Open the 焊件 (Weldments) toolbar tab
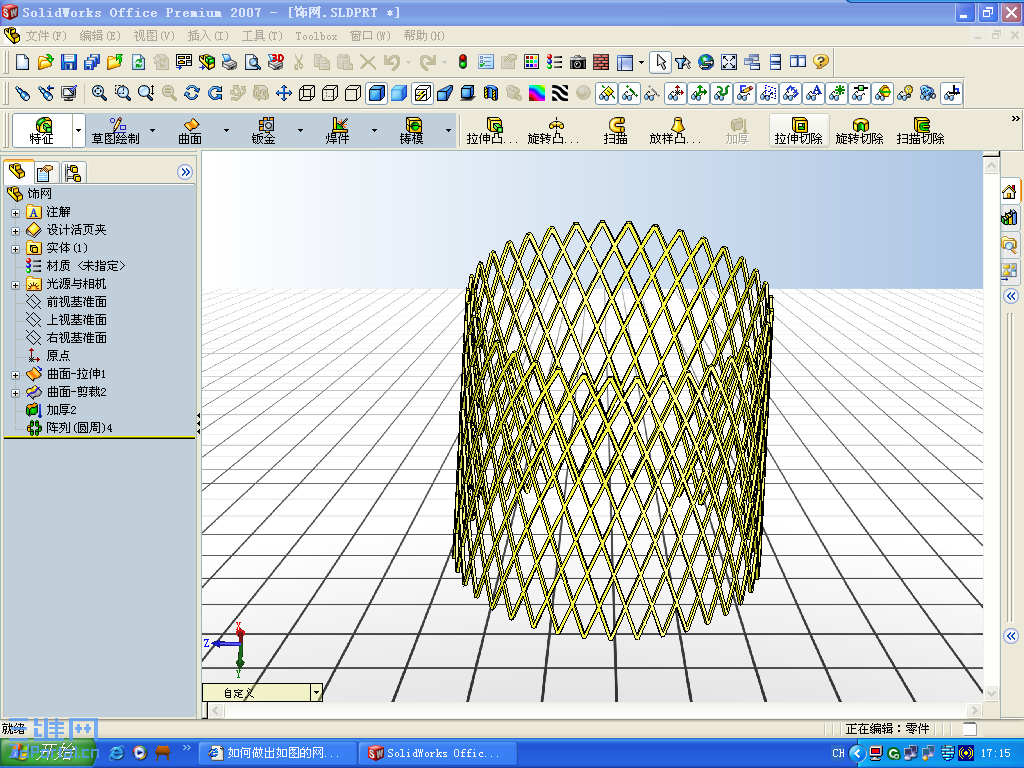 [340, 130]
